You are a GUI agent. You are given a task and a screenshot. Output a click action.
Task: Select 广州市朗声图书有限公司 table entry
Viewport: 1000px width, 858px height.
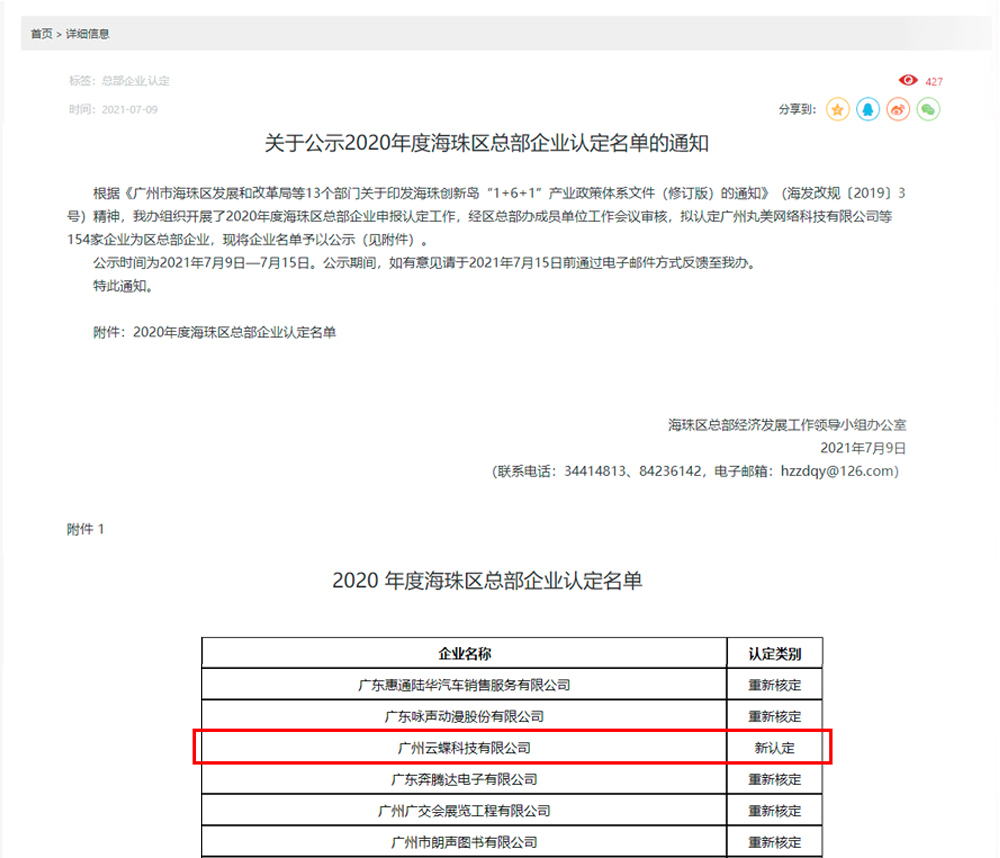point(464,842)
